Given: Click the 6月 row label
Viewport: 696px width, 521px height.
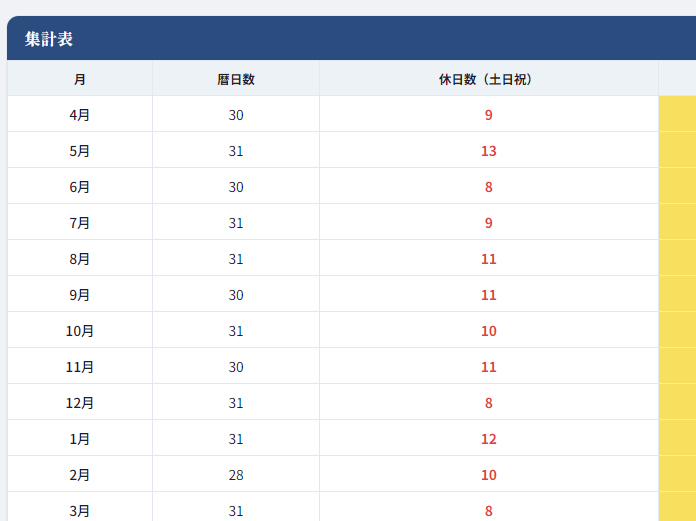Looking at the screenshot, I should click(x=79, y=187).
